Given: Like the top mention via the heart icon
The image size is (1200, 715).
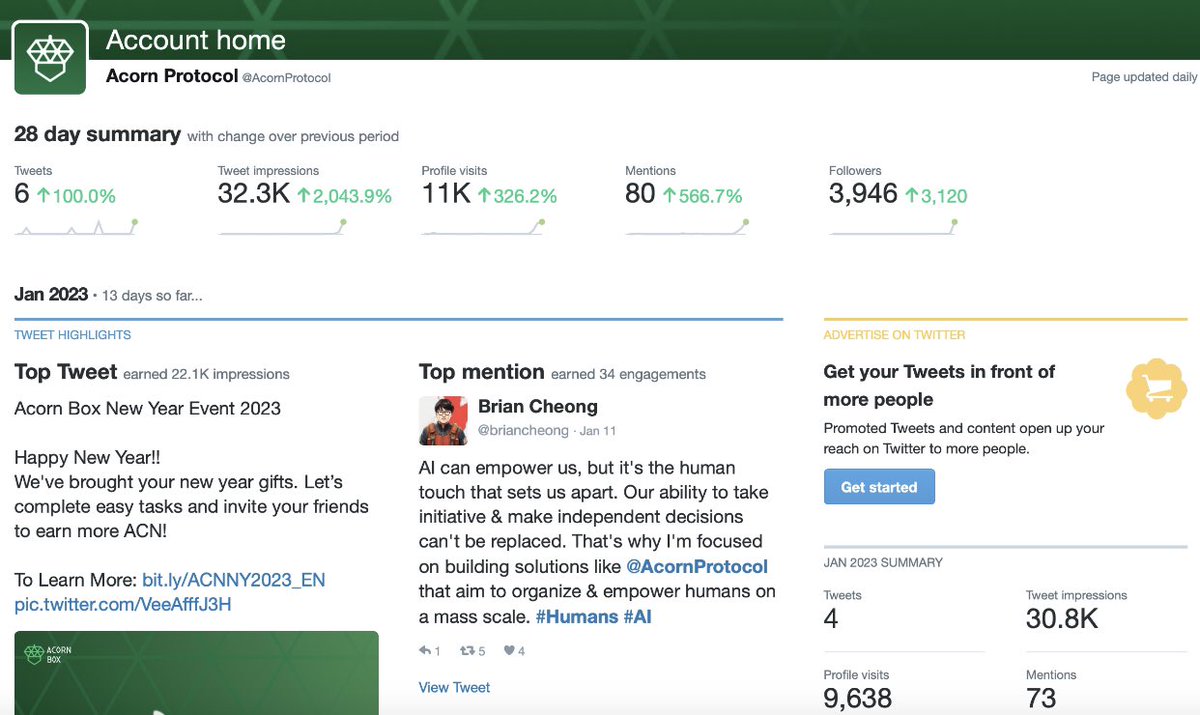Looking at the screenshot, I should pos(509,651).
